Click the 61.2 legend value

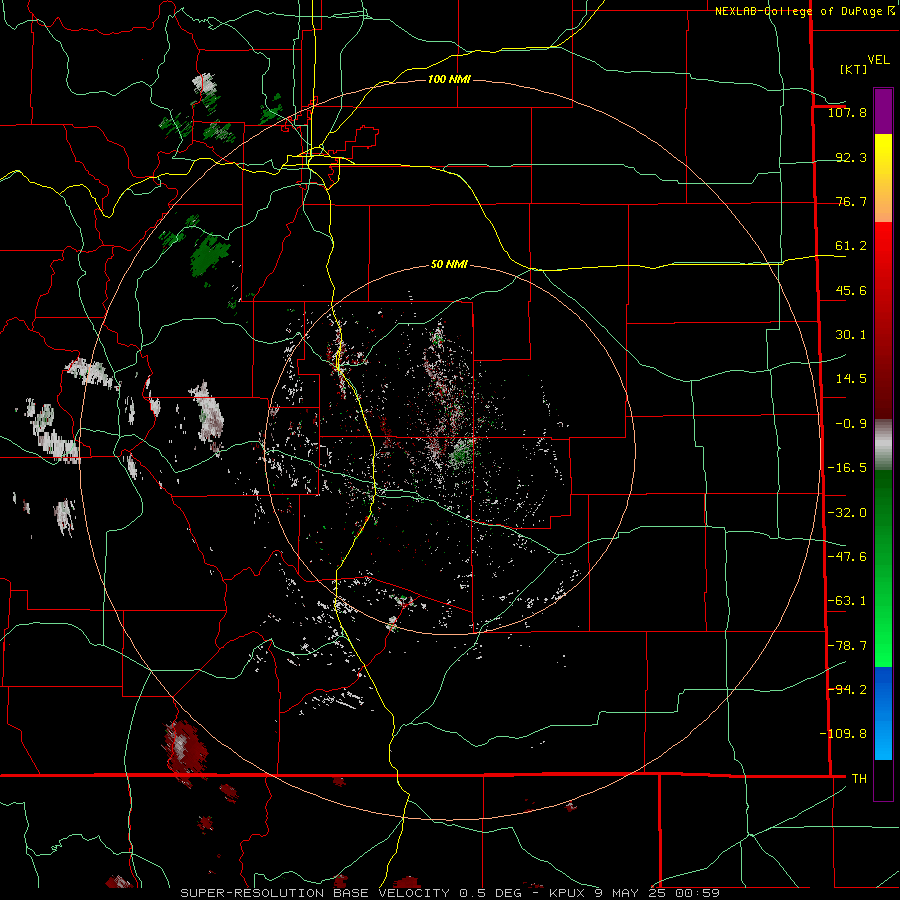(851, 246)
